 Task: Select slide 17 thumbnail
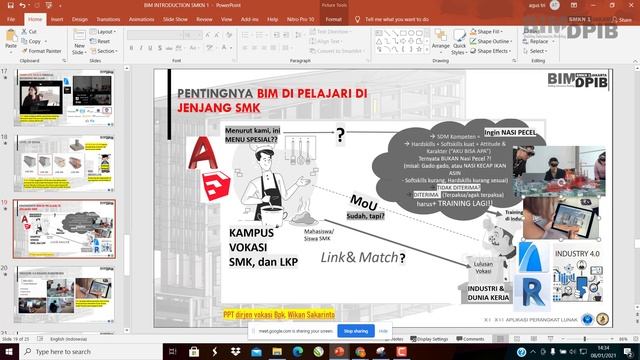[x=65, y=98]
